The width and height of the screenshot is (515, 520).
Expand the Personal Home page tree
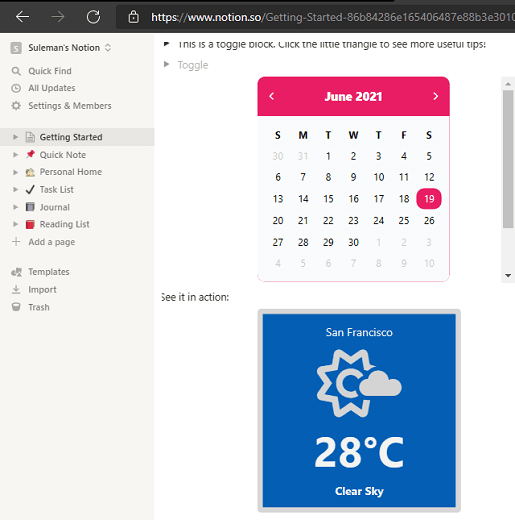(x=15, y=172)
